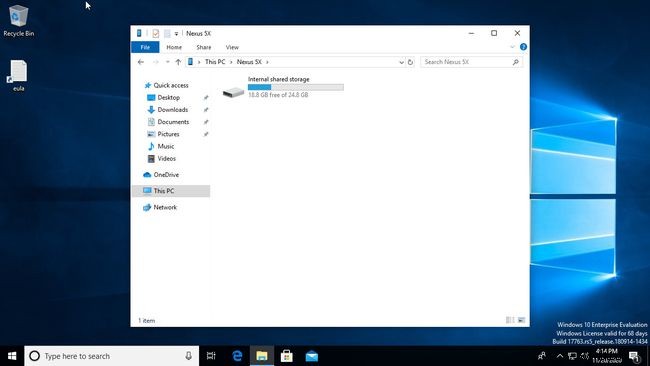This screenshot has height=366, width=650.
Task: Expand the ribbon with the chevron
Action: click(x=512, y=47)
